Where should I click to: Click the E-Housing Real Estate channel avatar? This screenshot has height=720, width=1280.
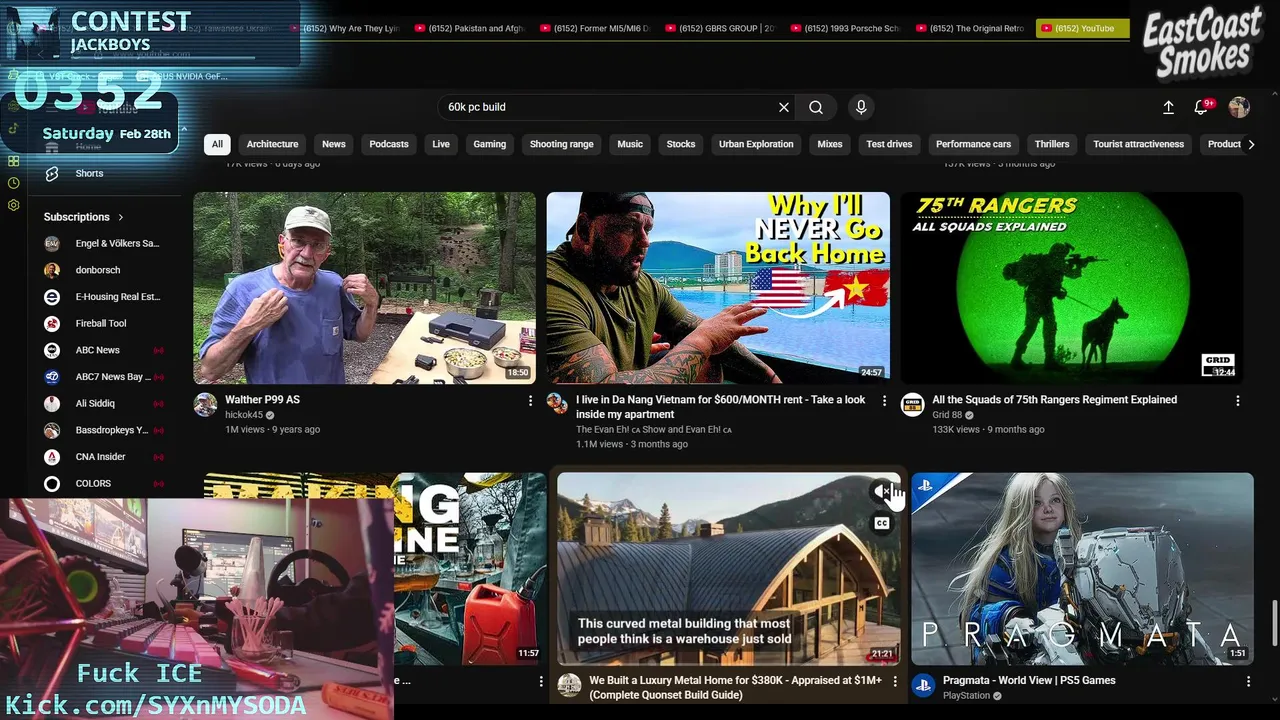pyautogui.click(x=52, y=297)
